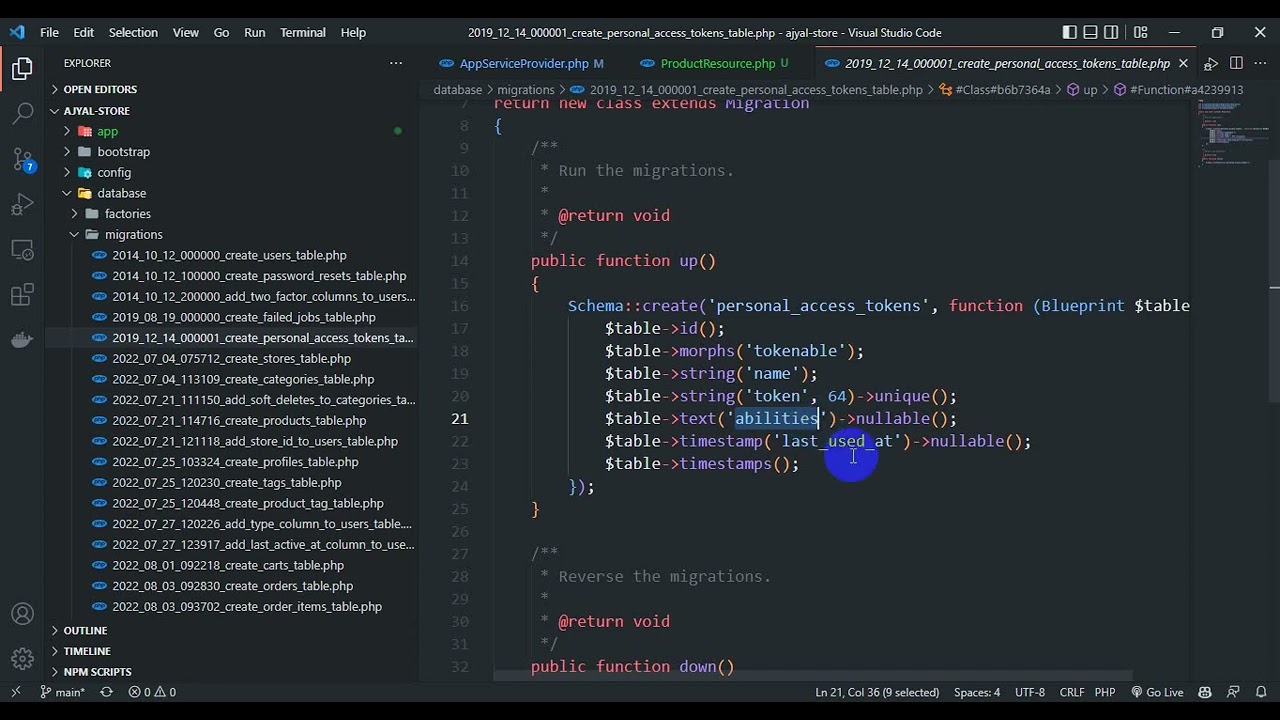
Task: Click the feedback icon in status bar
Action: click(1233, 692)
